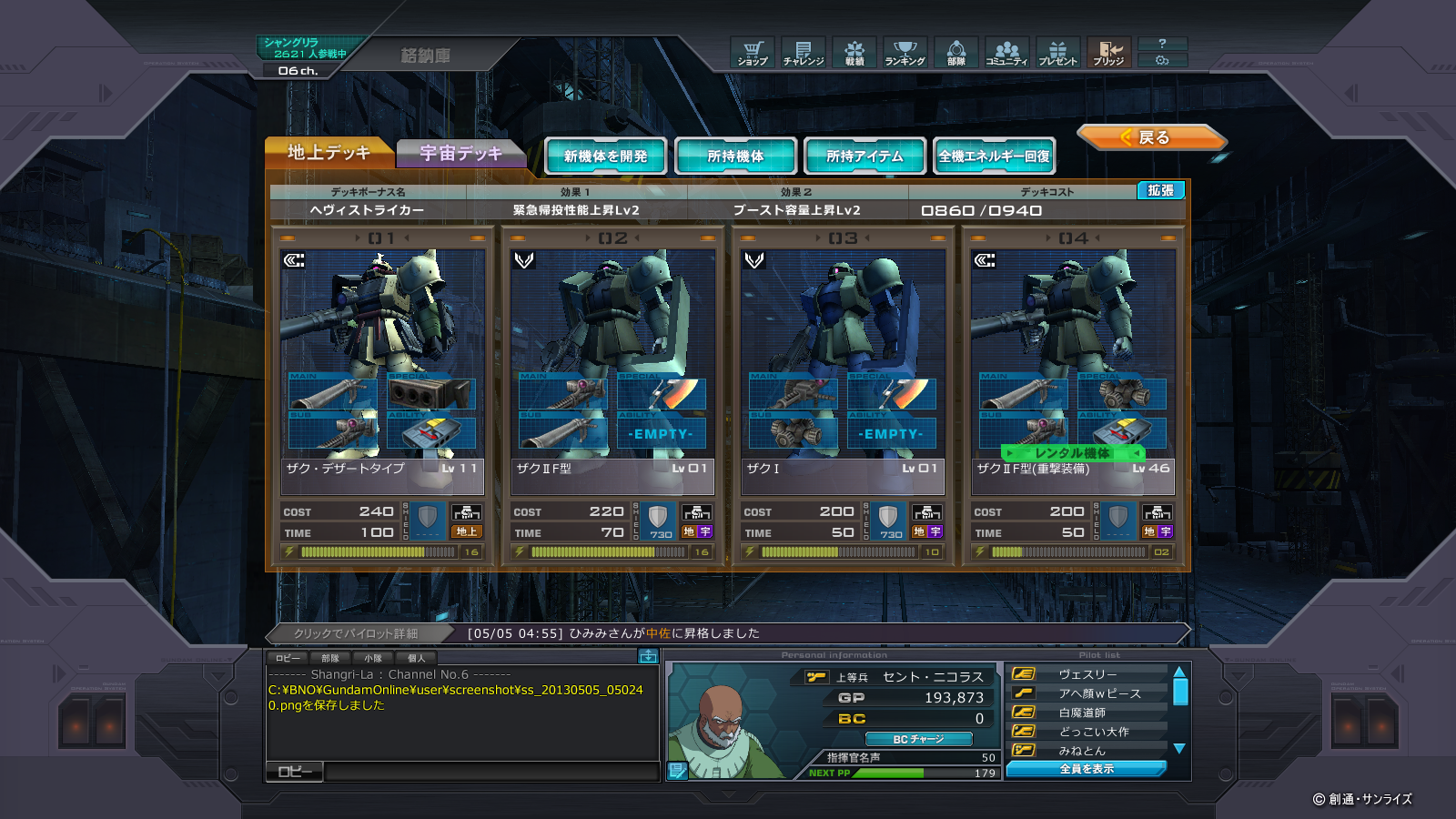
Task: Select the ロビー chat tab
Action: point(288,658)
